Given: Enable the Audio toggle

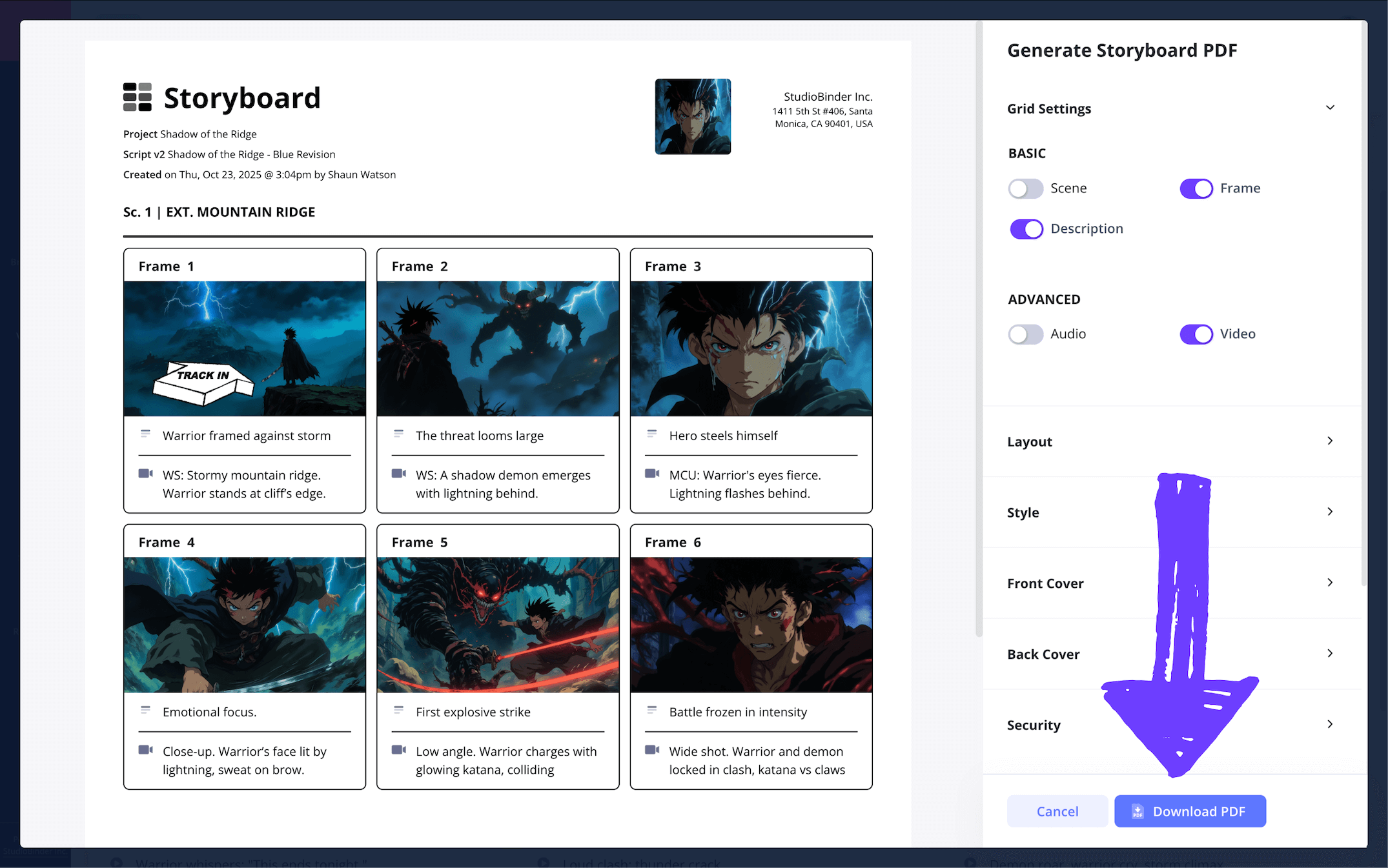Looking at the screenshot, I should (x=1025, y=334).
